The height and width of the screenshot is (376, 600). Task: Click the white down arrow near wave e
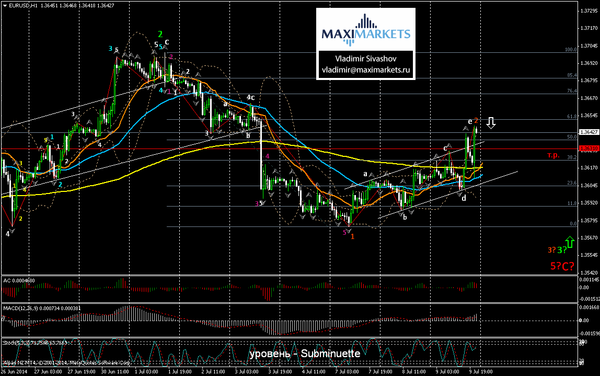tap(491, 122)
